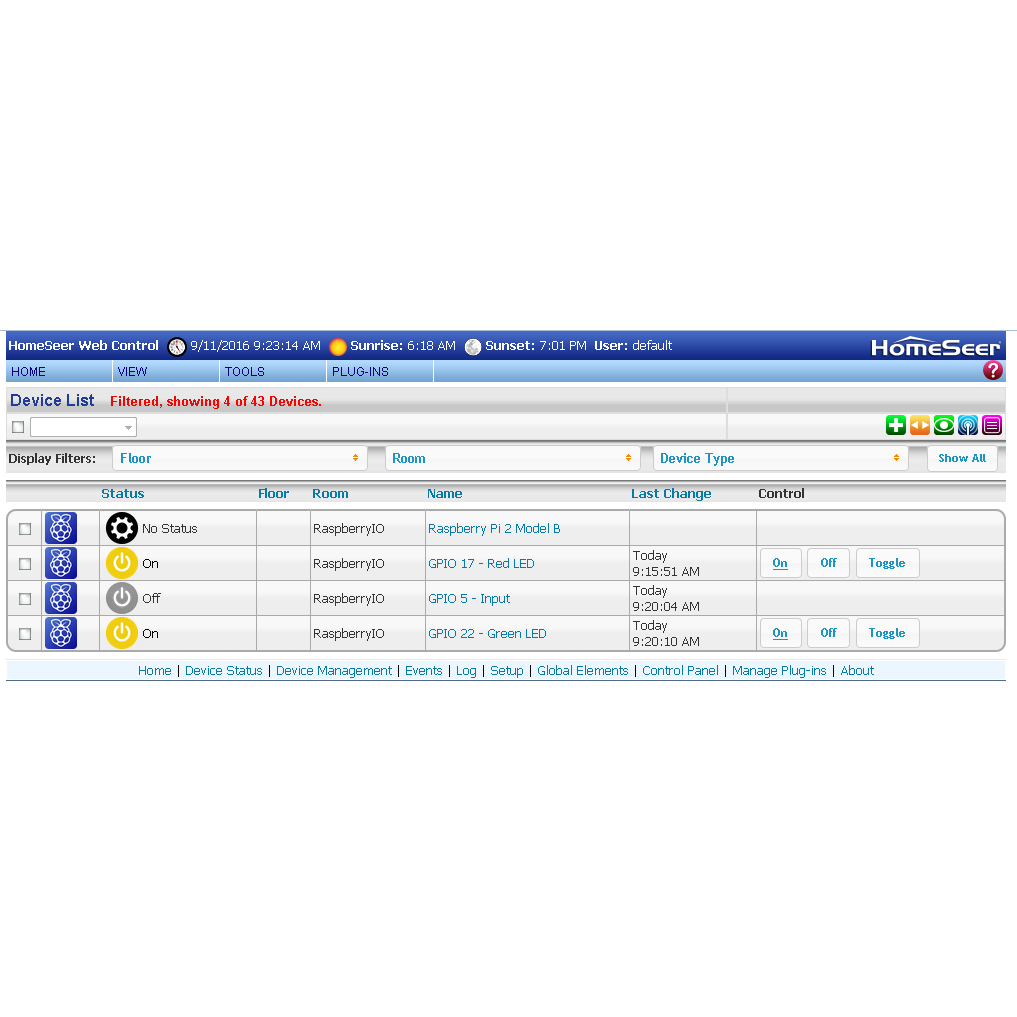Screen dimensions: 1017x1017
Task: Click the blue antenna broadcast icon
Action: tap(968, 426)
